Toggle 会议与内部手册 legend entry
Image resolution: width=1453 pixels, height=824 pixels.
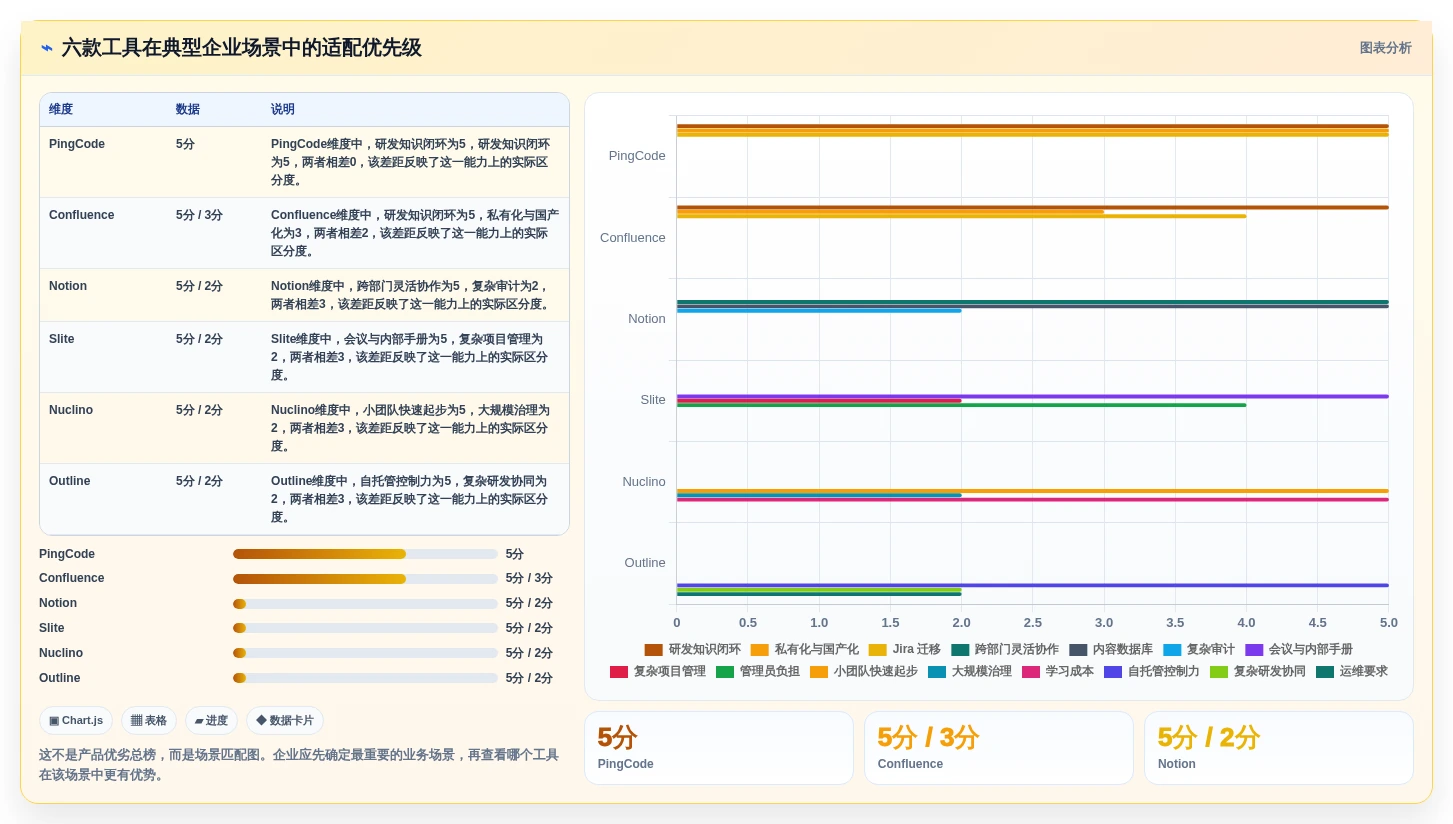tap(1299, 649)
